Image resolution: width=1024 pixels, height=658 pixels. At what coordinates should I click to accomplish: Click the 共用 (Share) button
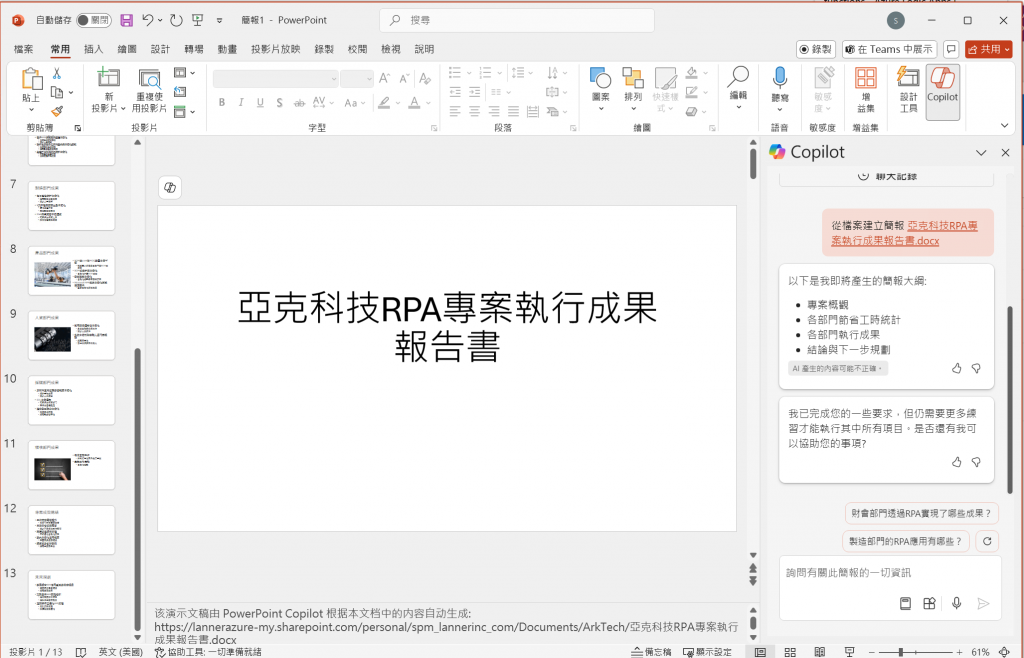tap(989, 49)
